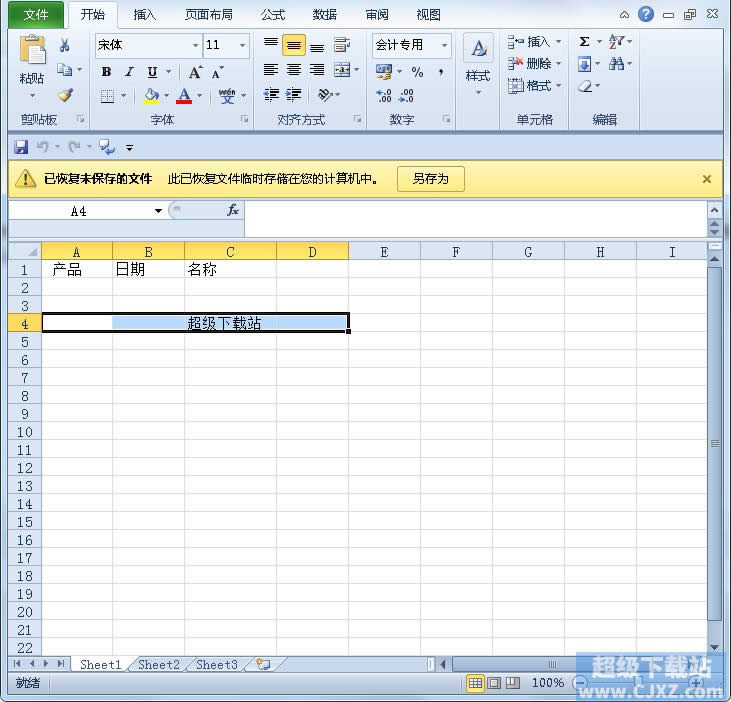
Task: Apply cell borders icon
Action: point(107,96)
